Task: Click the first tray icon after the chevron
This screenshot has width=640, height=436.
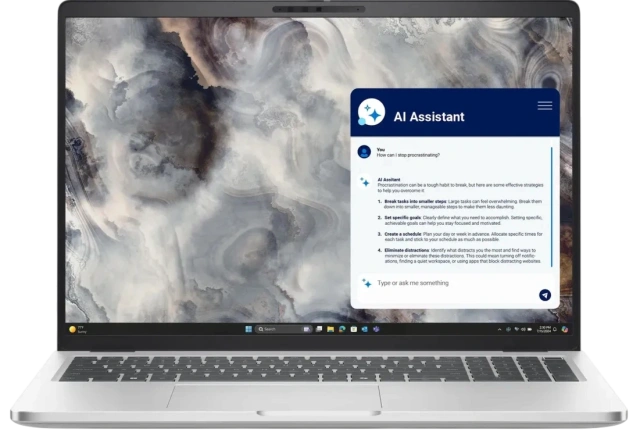Action: [x=508, y=329]
